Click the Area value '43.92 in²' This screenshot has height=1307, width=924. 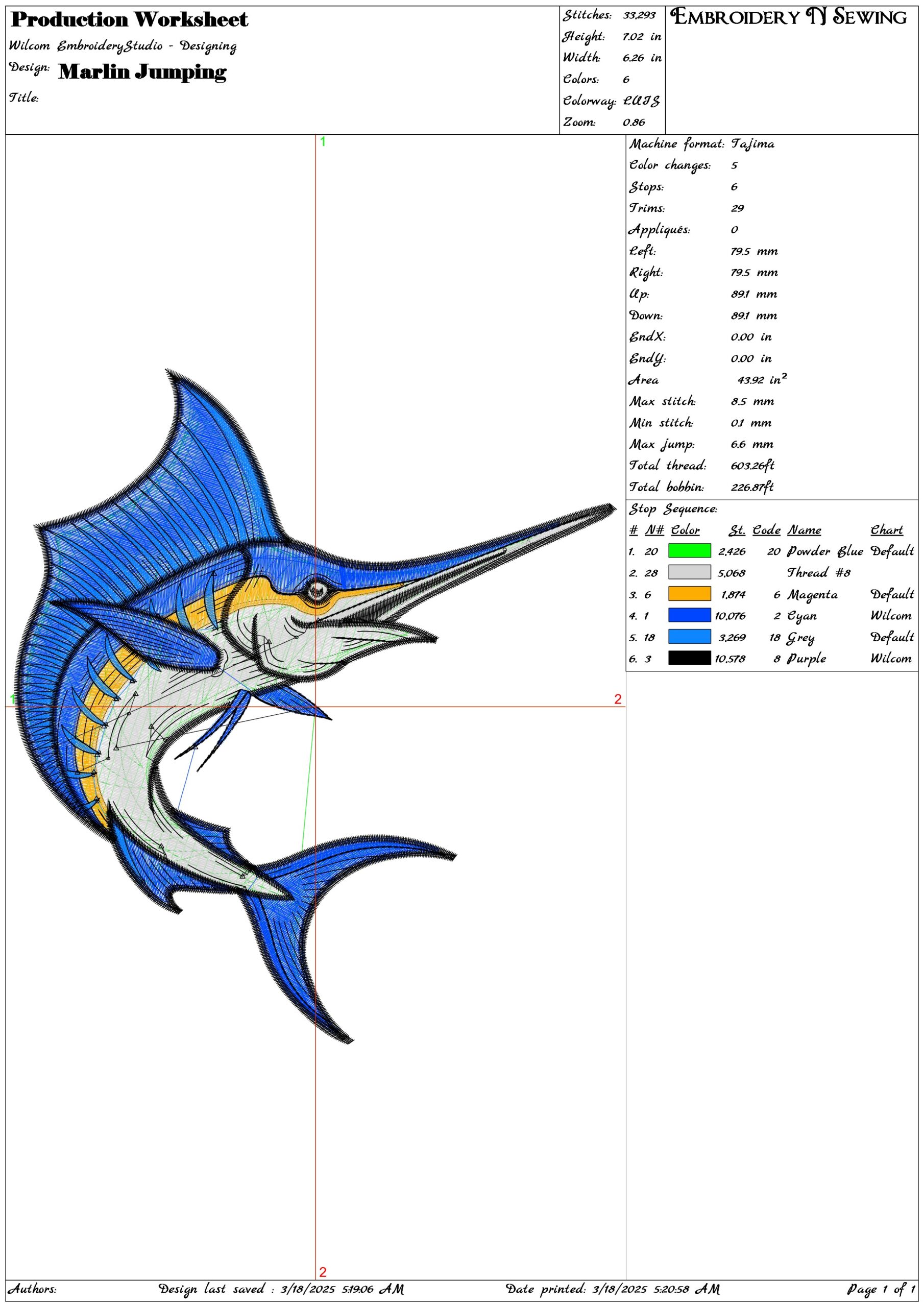click(x=762, y=379)
